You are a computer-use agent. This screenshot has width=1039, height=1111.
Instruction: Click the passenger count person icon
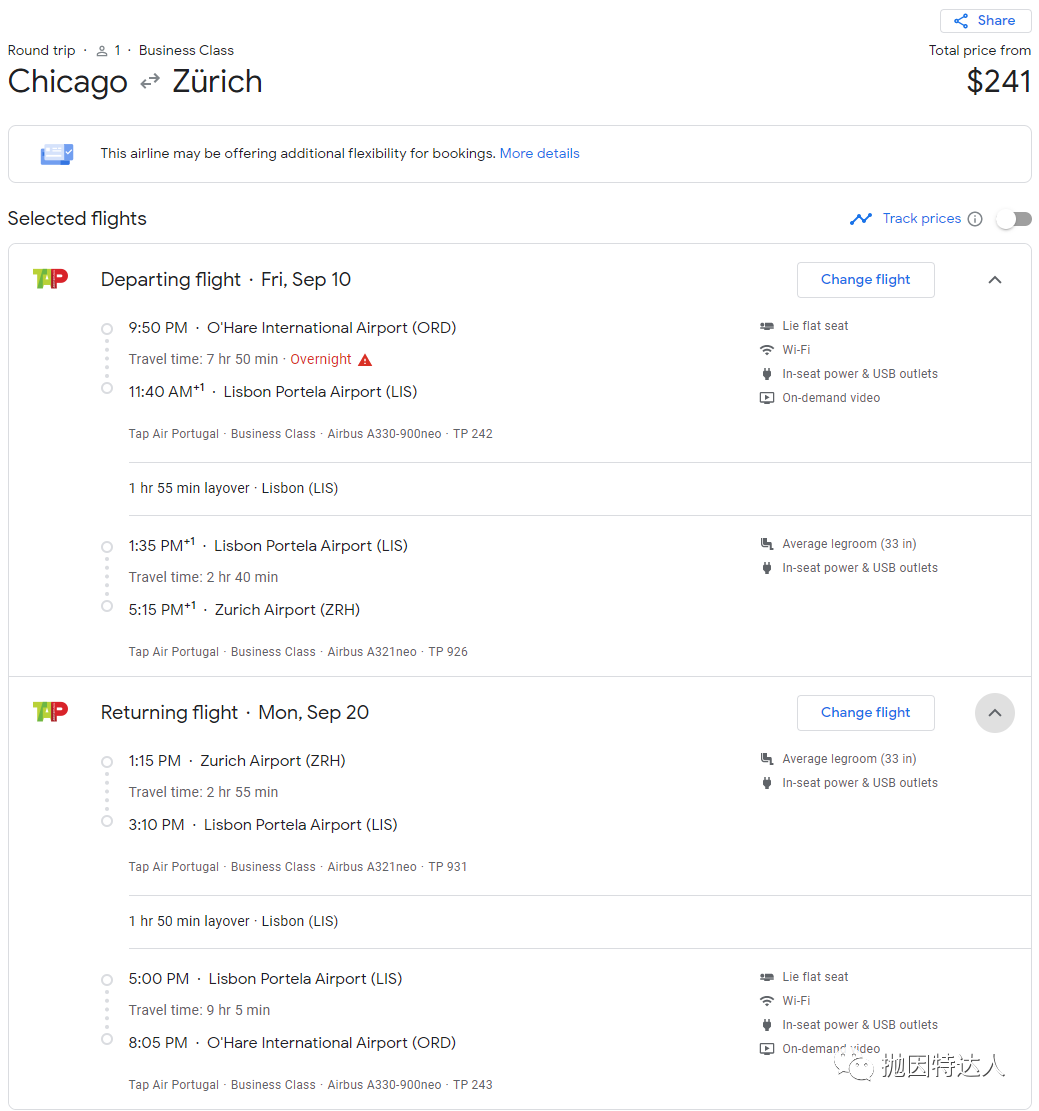[102, 51]
